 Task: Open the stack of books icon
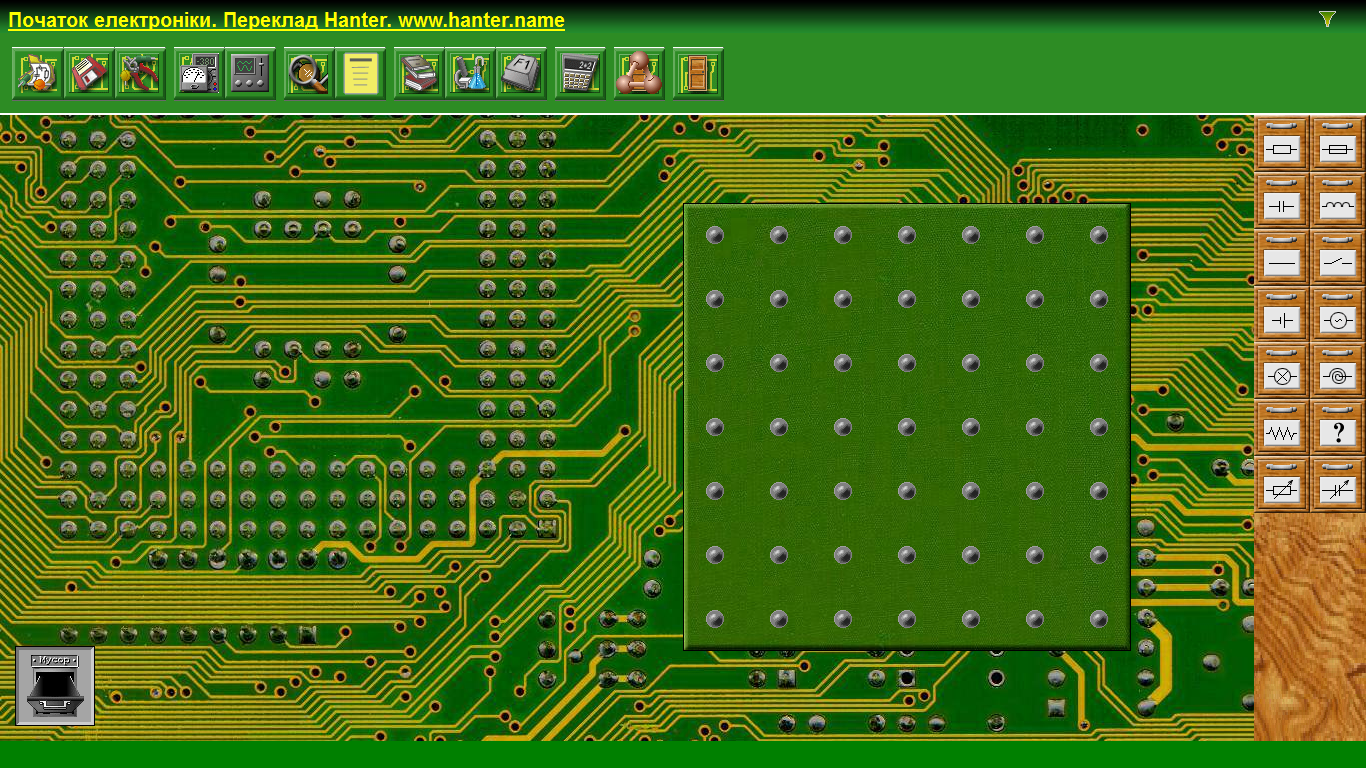(x=419, y=74)
